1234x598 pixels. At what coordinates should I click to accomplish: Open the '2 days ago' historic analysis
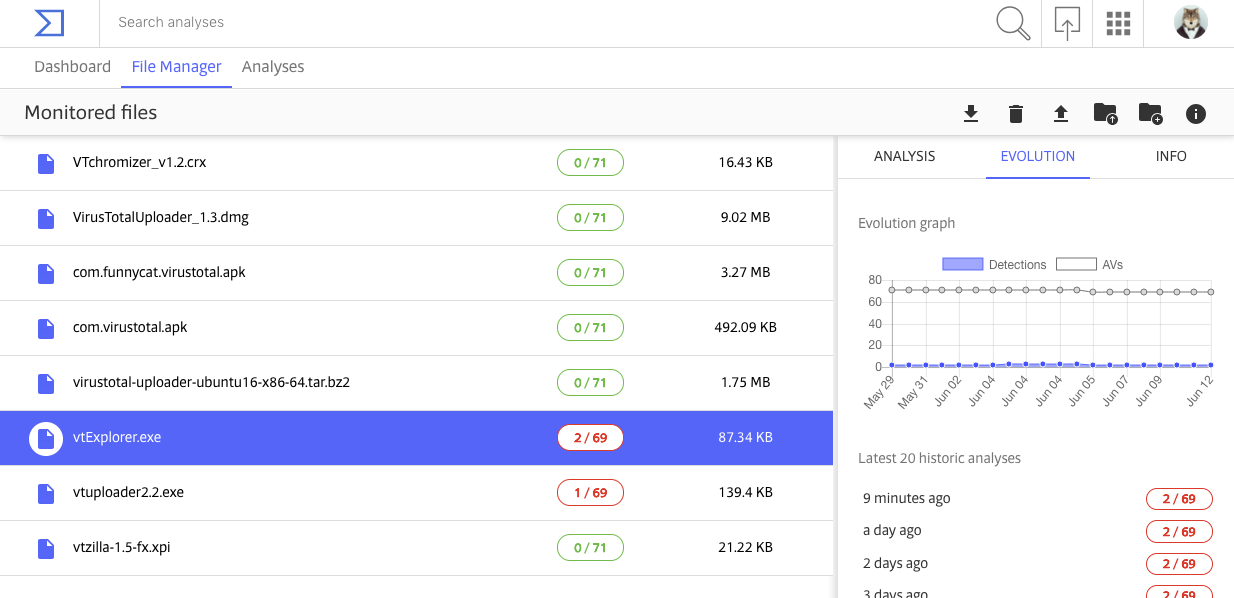pos(895,563)
